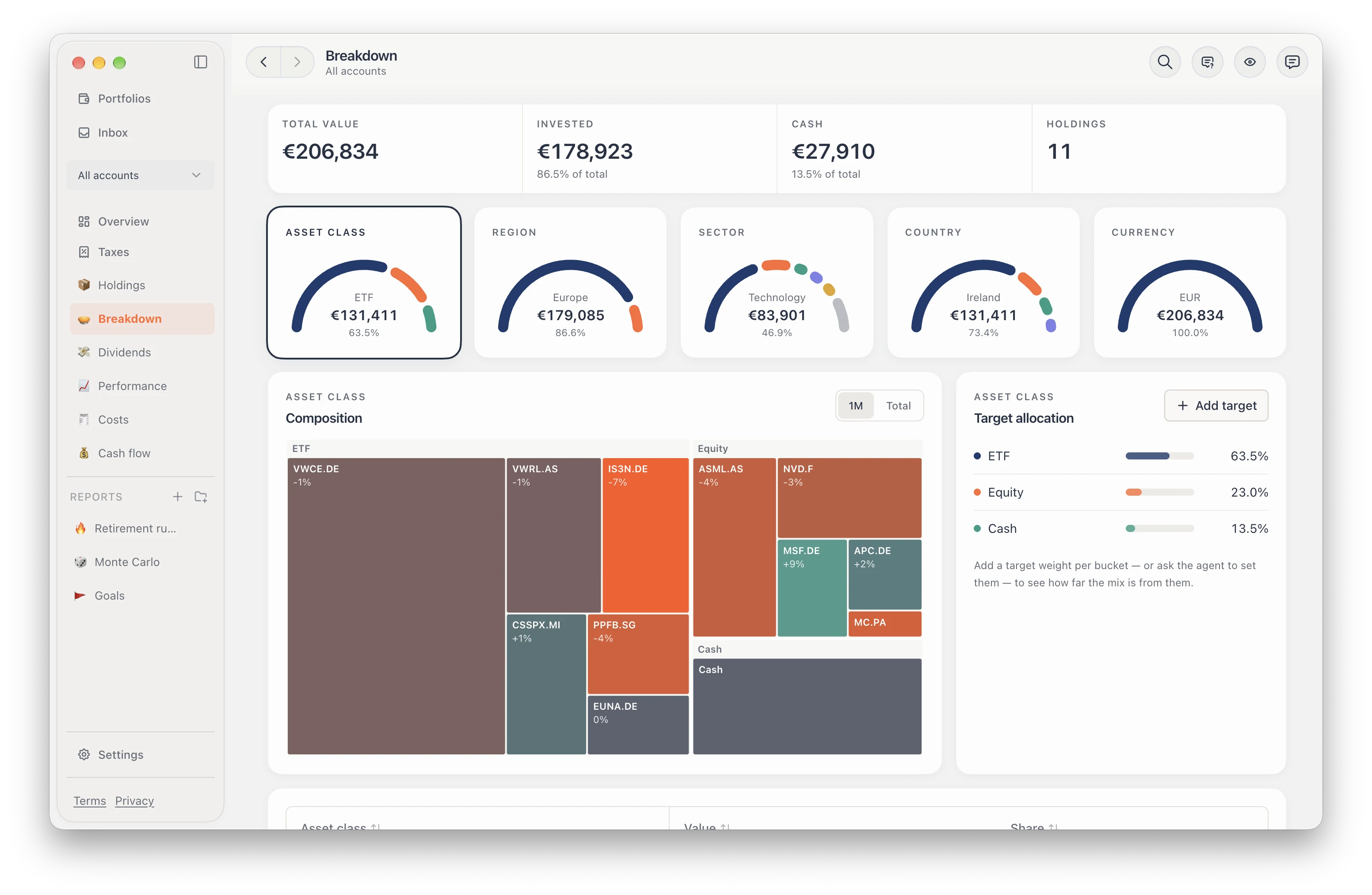
Task: Switch composition period to Total
Action: pos(898,406)
